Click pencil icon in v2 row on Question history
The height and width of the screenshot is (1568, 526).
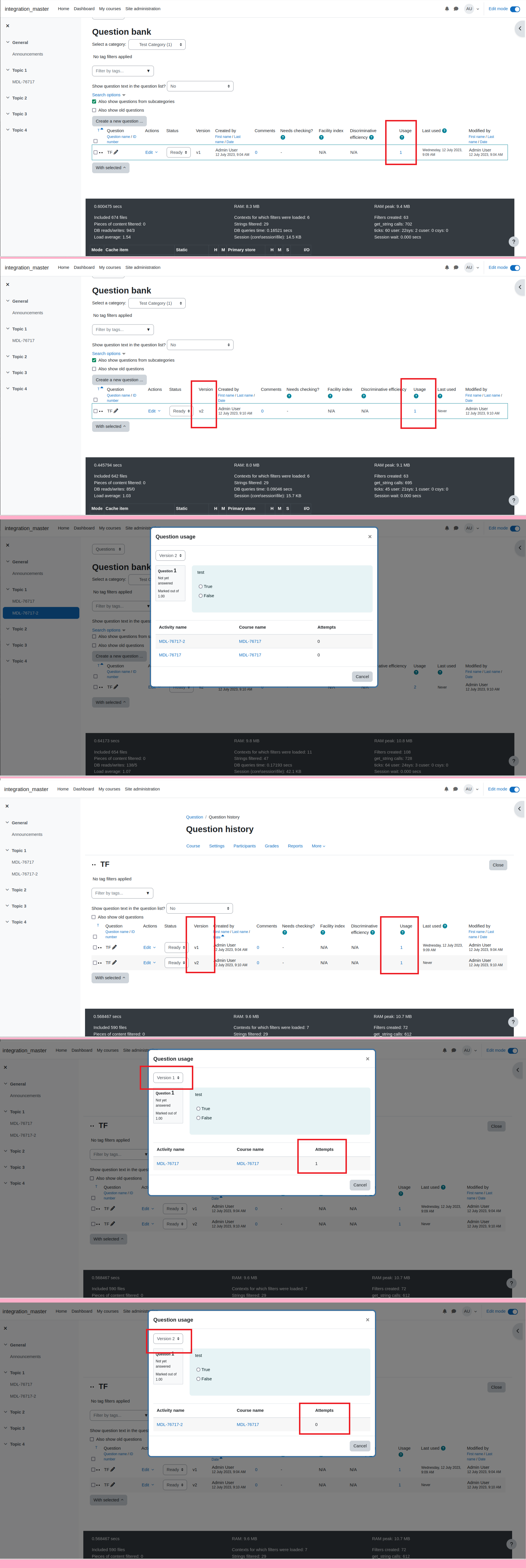[x=114, y=962]
